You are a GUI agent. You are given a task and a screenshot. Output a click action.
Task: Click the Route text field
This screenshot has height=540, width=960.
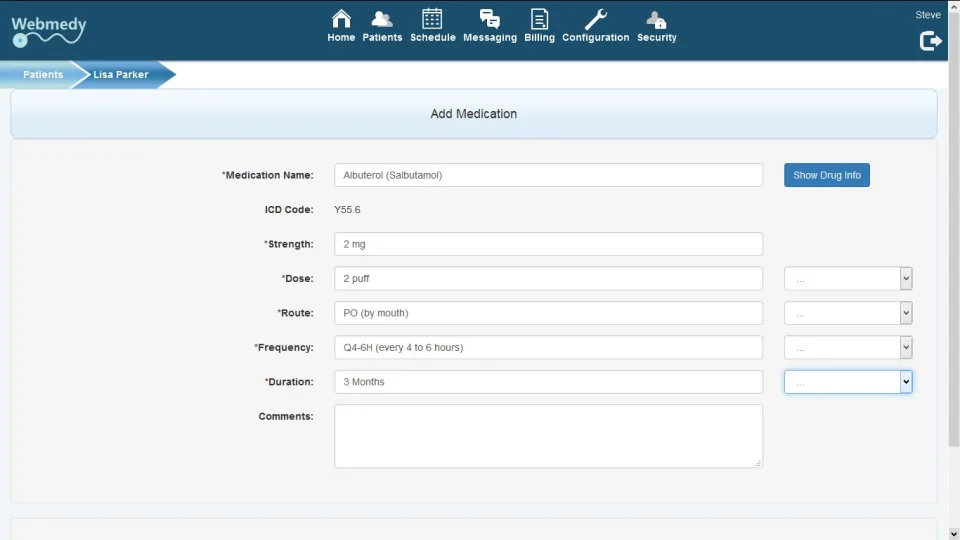coord(549,313)
